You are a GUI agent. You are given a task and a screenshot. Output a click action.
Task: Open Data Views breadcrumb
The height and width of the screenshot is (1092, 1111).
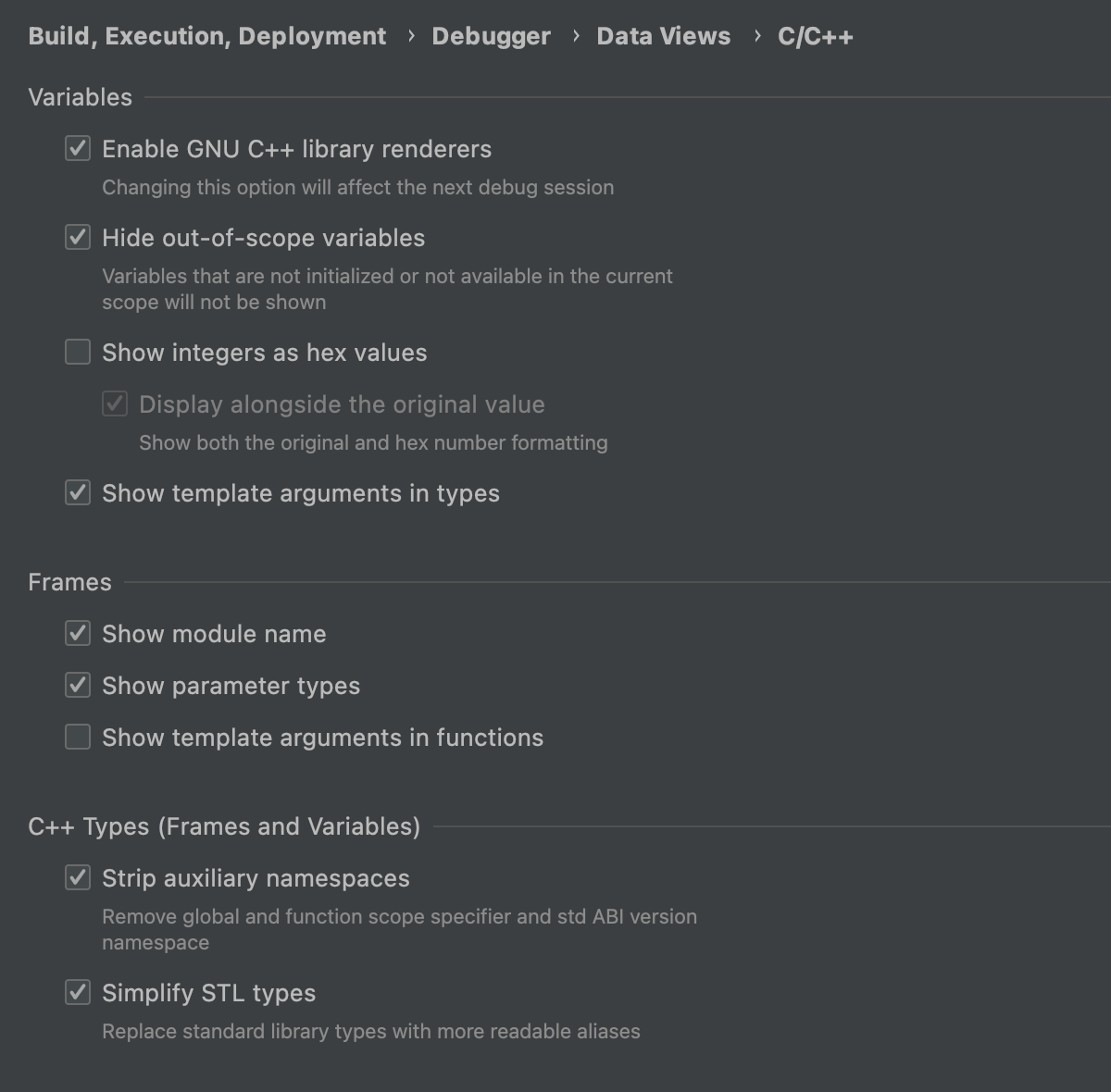pyautogui.click(x=663, y=36)
